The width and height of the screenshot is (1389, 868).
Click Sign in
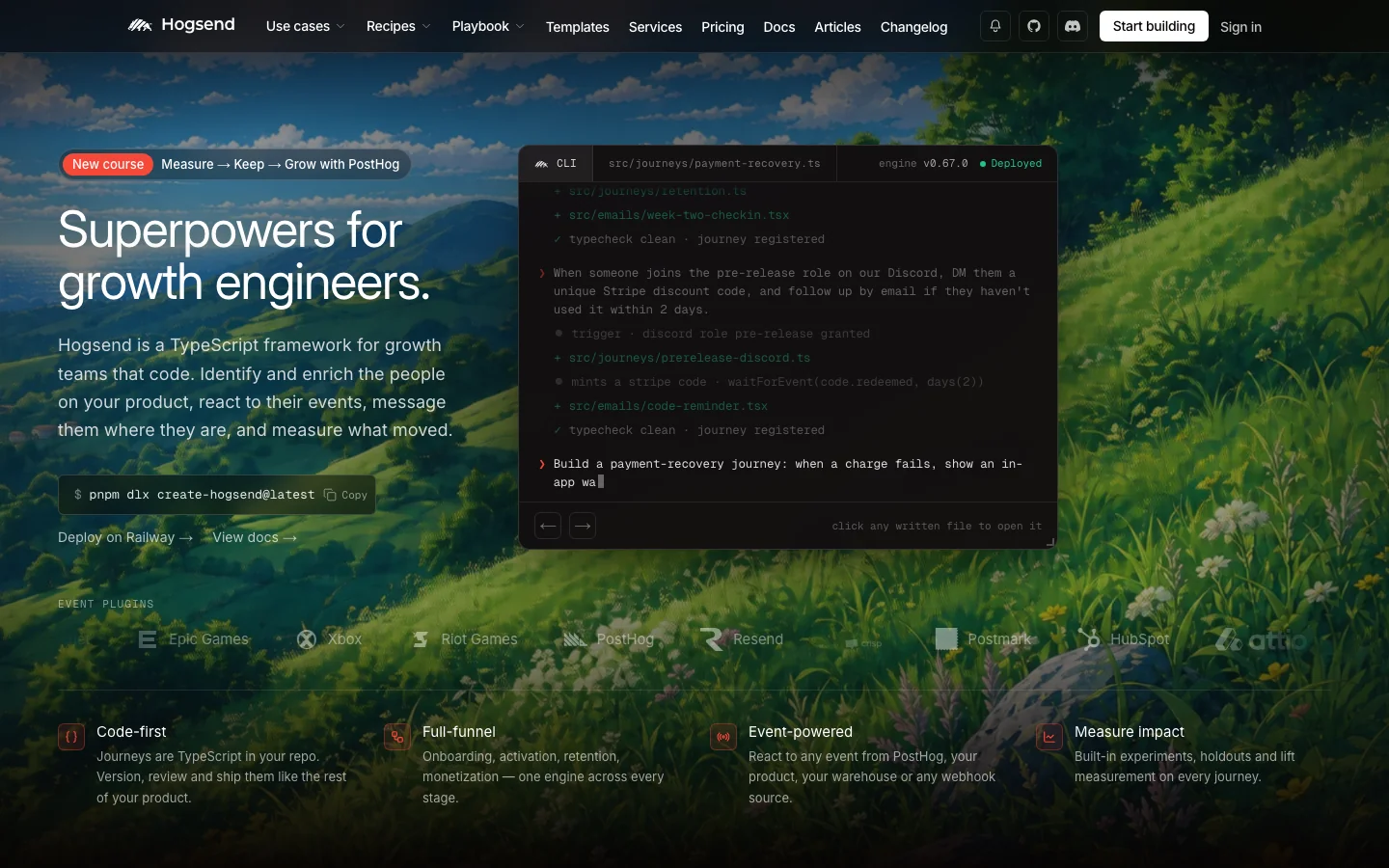[x=1240, y=27]
